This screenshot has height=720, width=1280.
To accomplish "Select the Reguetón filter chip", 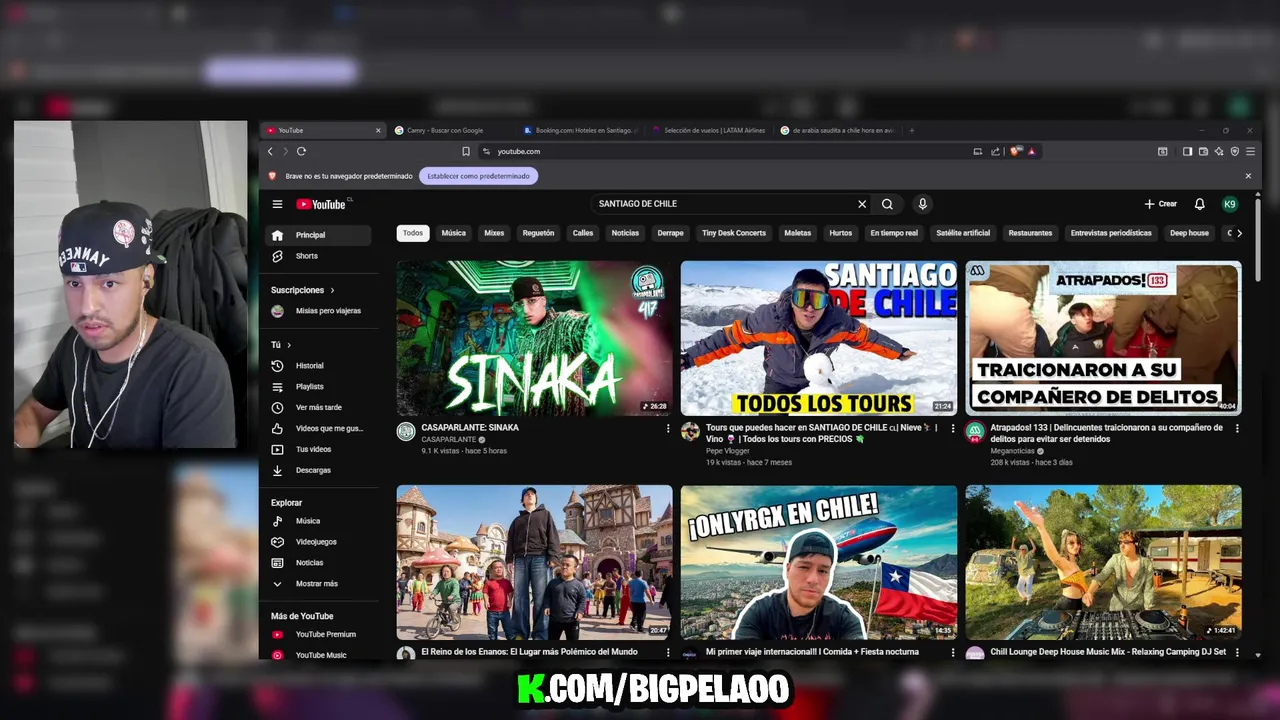I will 538,233.
